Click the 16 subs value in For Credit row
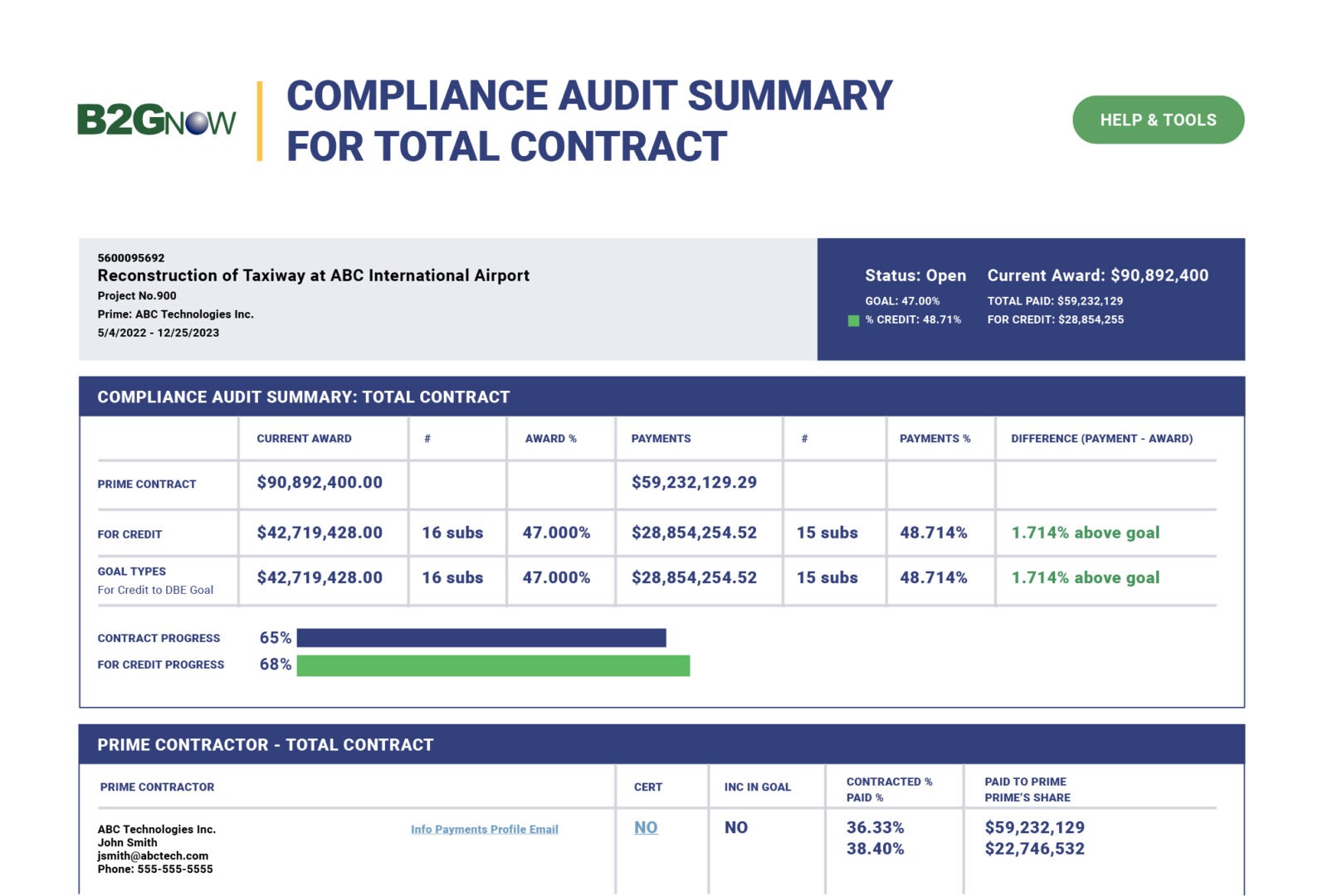Viewport: 1323px width, 896px height. point(452,533)
